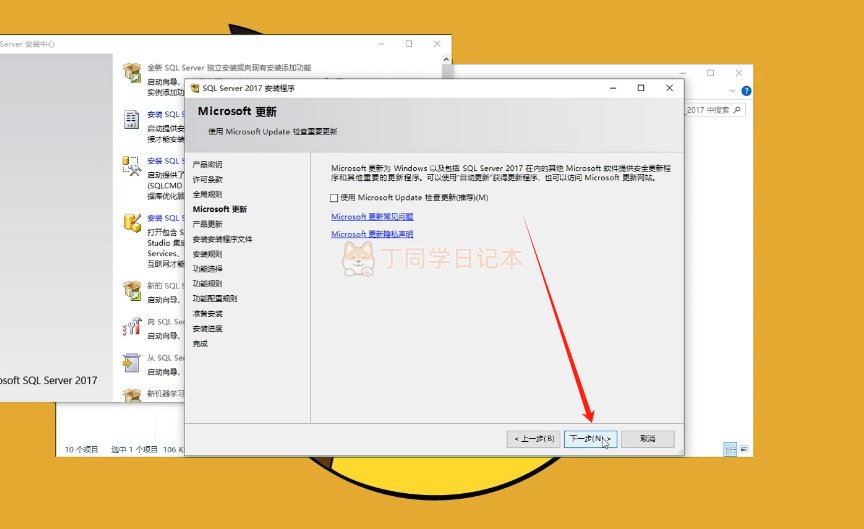
Task: Select 完成 step in the sidebar
Action: pos(200,343)
